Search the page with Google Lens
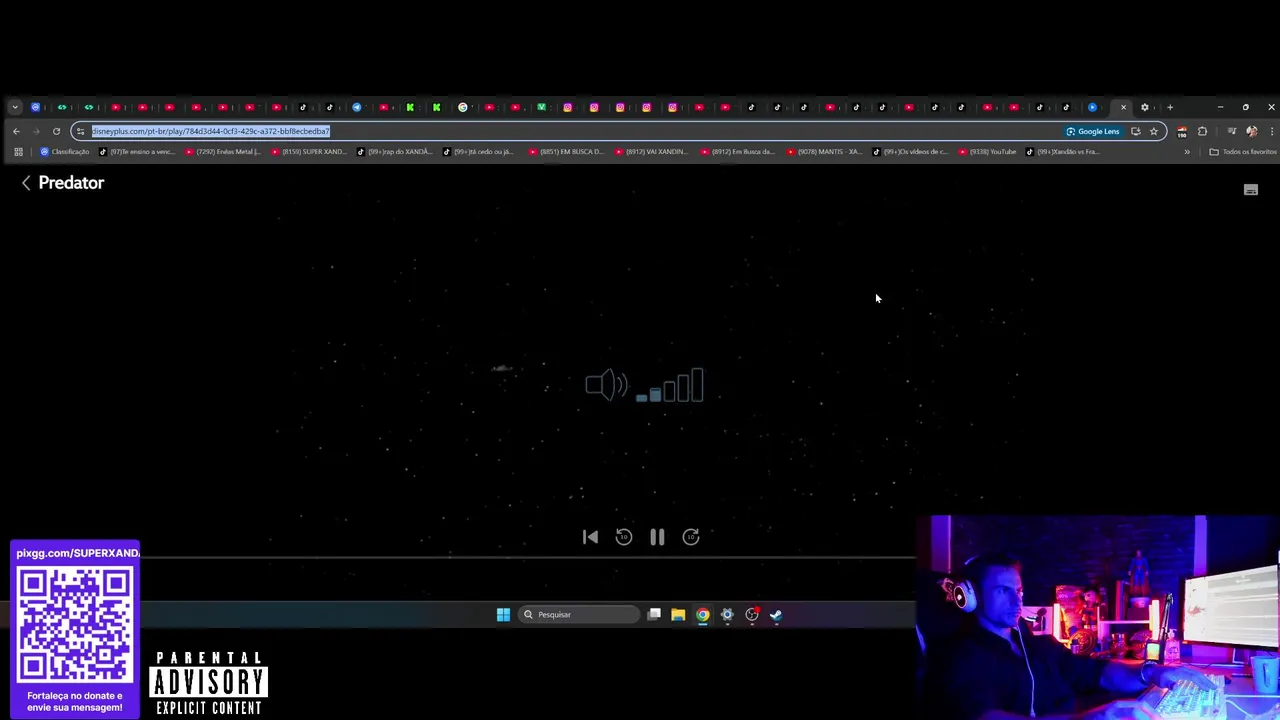Image resolution: width=1280 pixels, height=720 pixels. pyautogui.click(x=1092, y=131)
